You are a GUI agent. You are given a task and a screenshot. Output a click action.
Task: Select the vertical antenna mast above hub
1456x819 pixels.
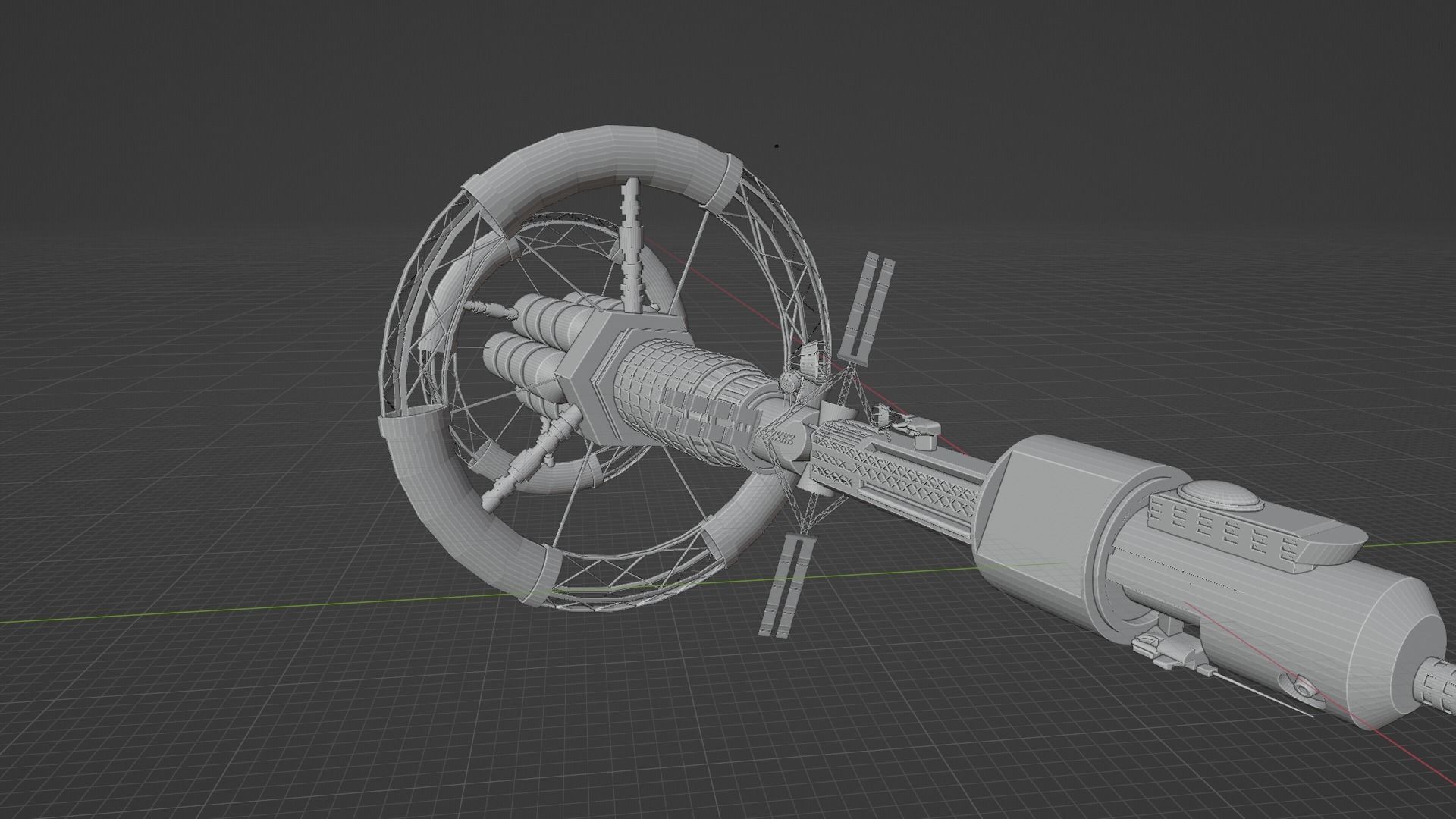click(x=633, y=243)
